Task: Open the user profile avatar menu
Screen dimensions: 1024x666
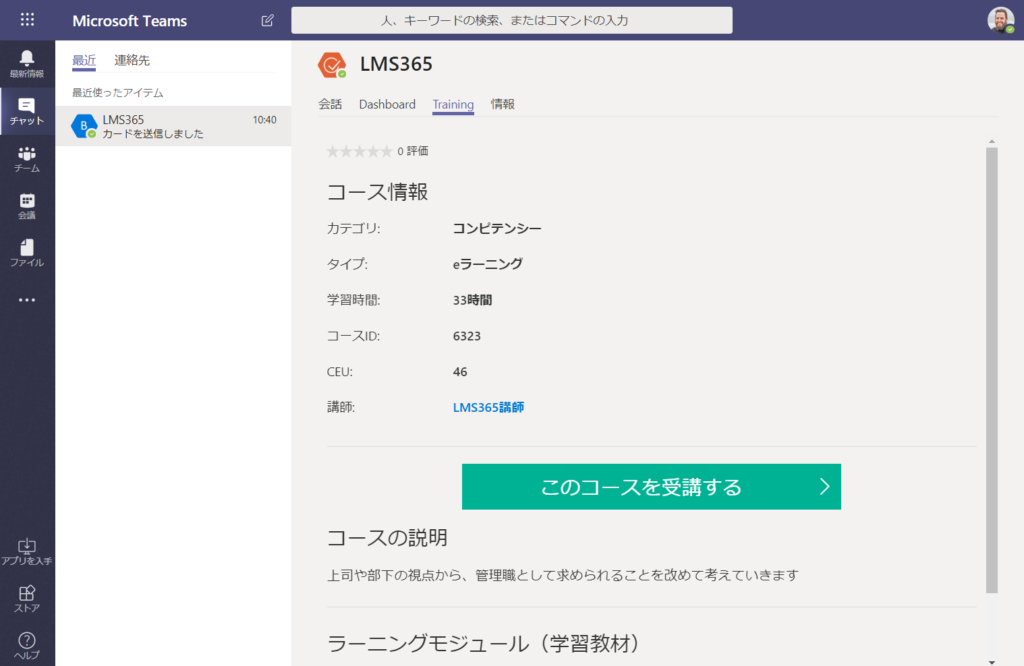Action: pos(1000,20)
